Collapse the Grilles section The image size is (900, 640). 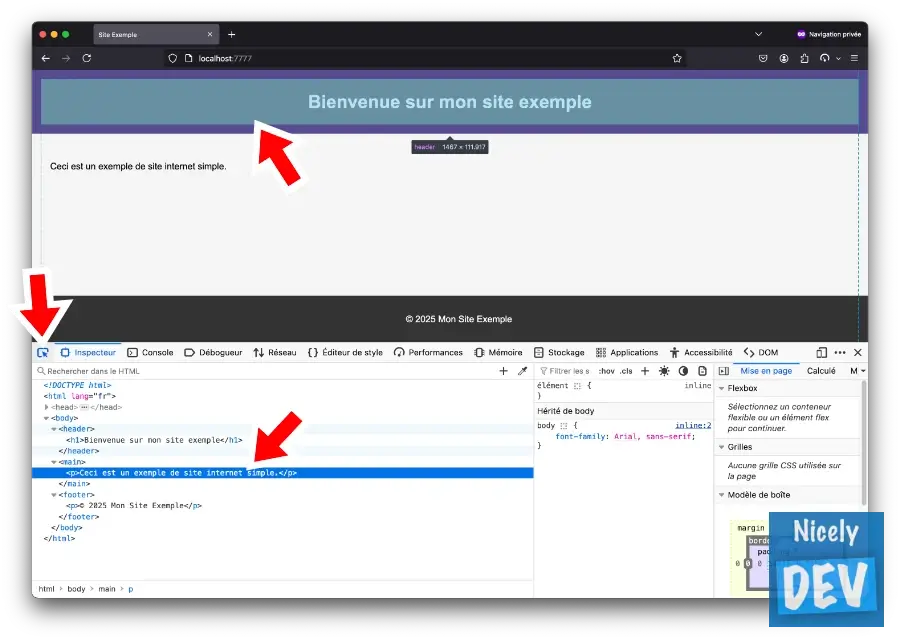click(x=721, y=447)
